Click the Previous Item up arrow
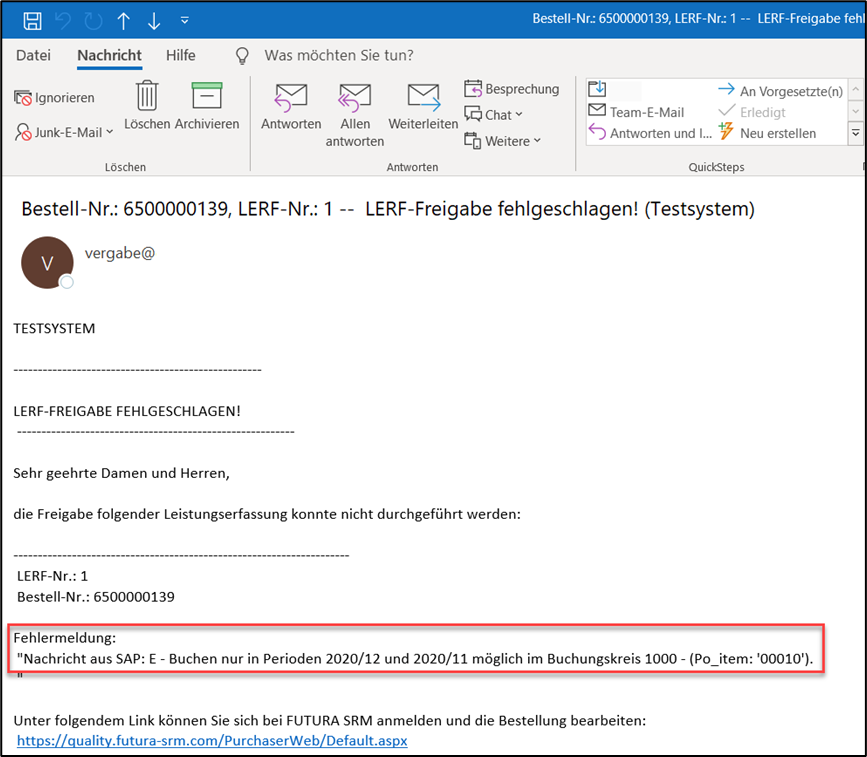The height and width of the screenshot is (757, 867). click(123, 20)
